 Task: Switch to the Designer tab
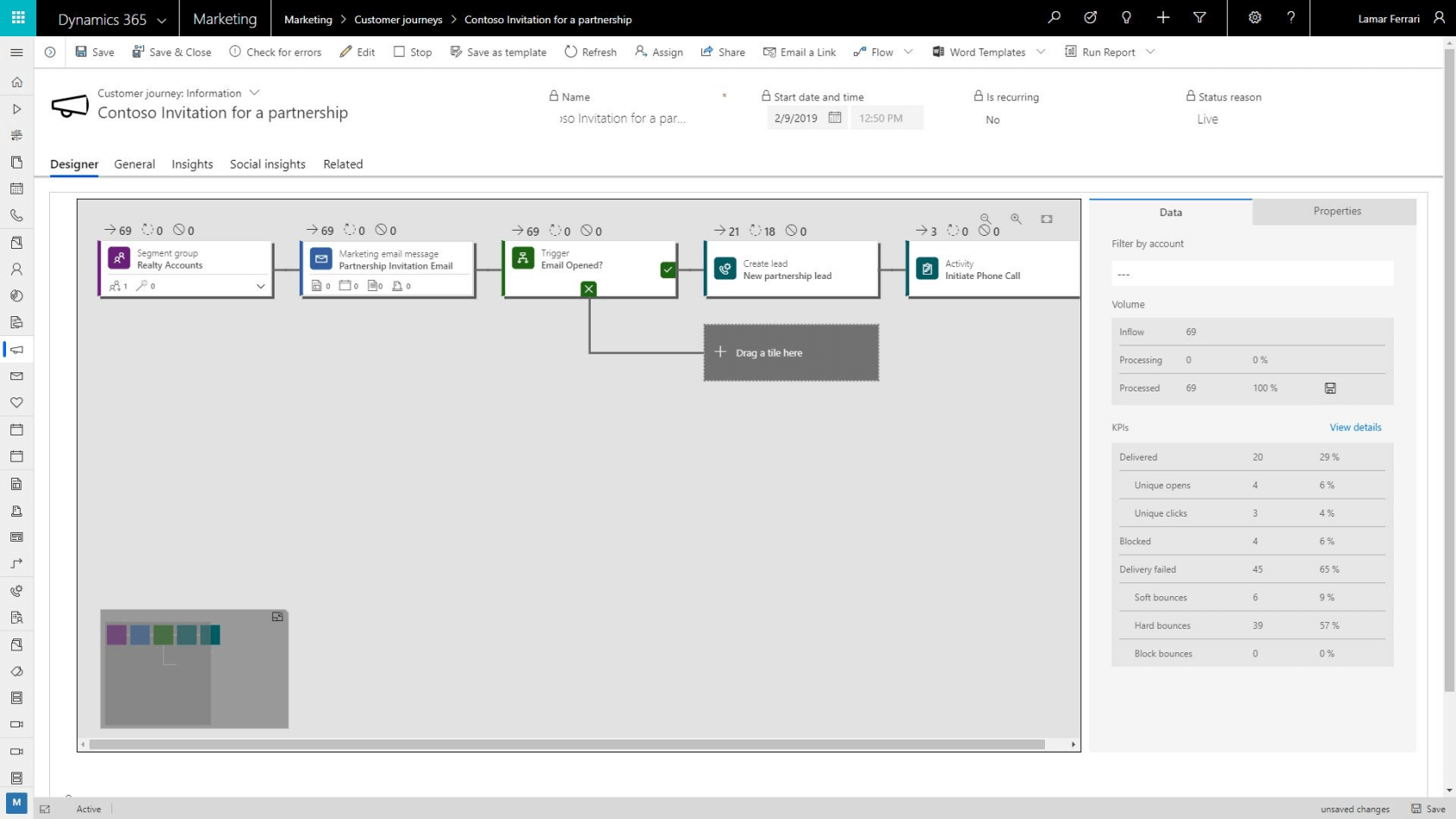(74, 164)
